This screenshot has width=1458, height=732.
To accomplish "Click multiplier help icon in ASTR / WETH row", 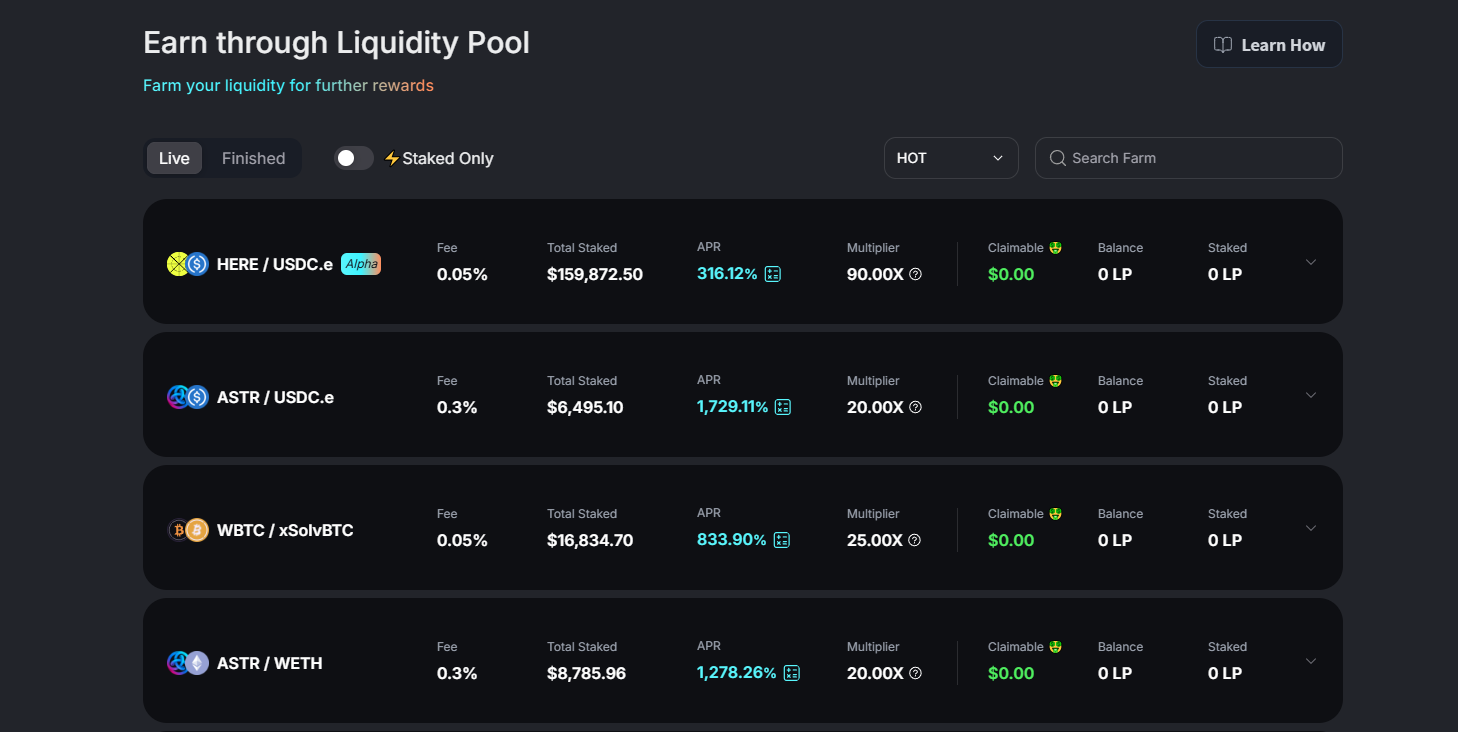I will (x=915, y=673).
